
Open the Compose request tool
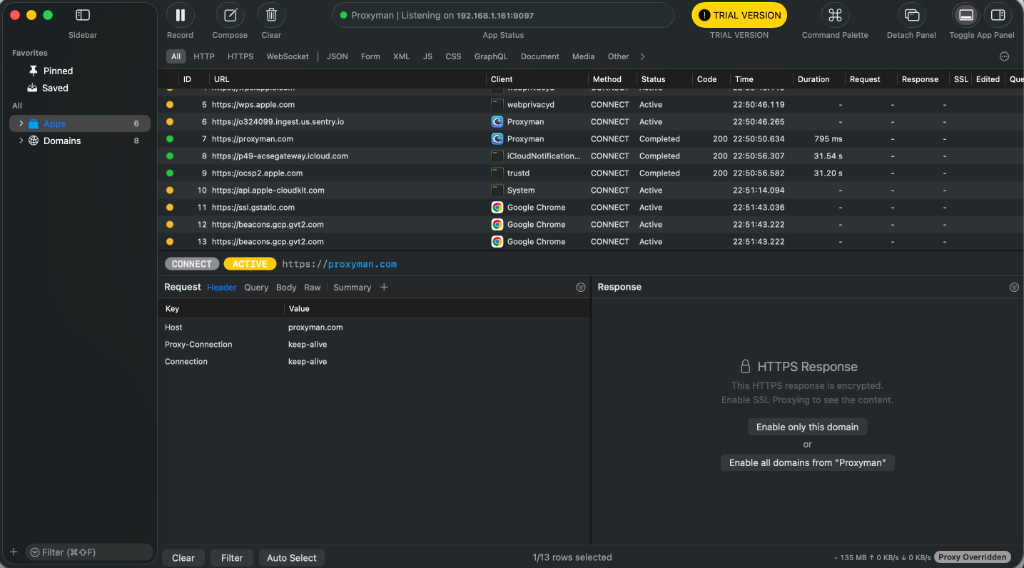tap(230, 15)
